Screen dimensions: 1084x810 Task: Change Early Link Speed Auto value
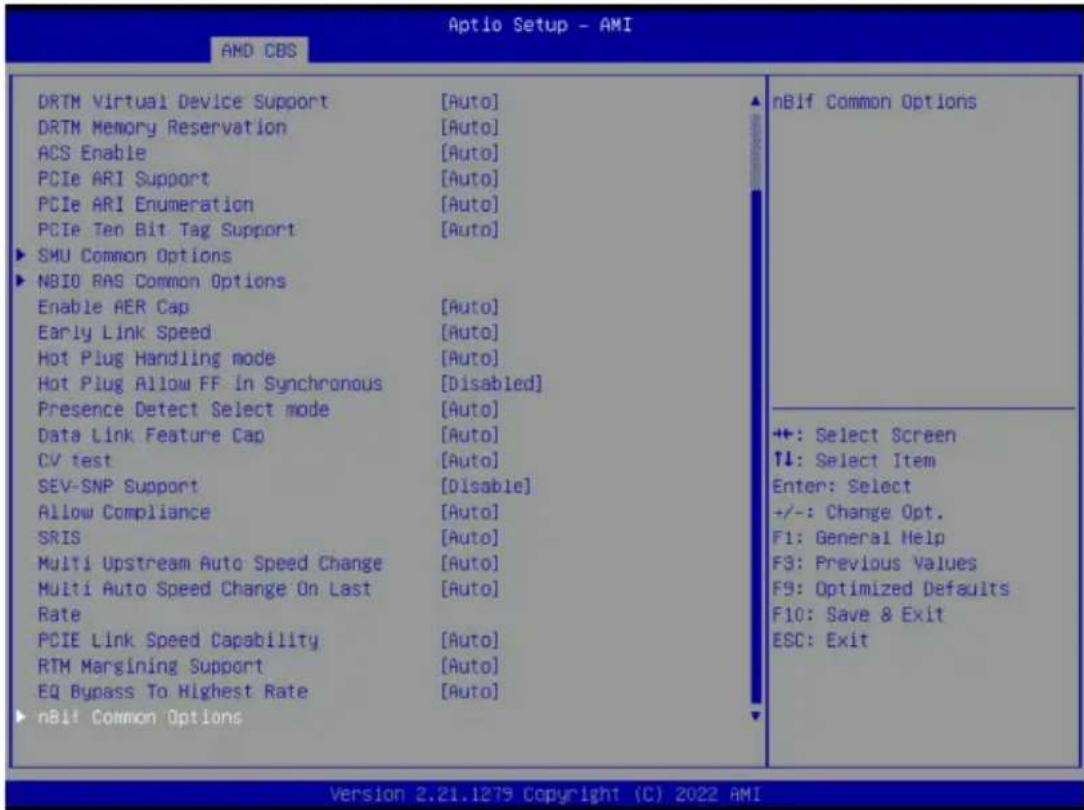(x=469, y=332)
